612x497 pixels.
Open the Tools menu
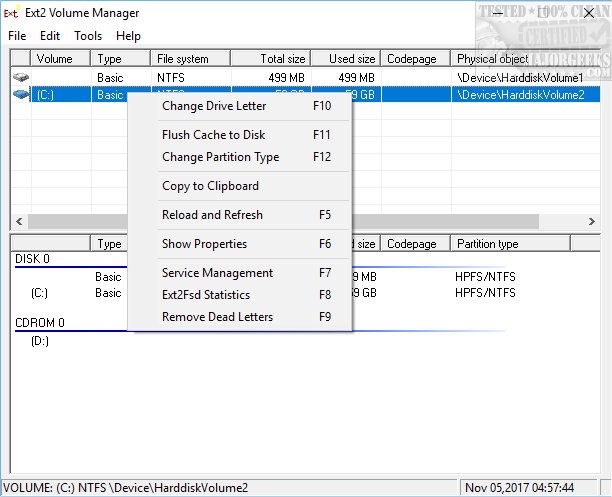(x=88, y=36)
